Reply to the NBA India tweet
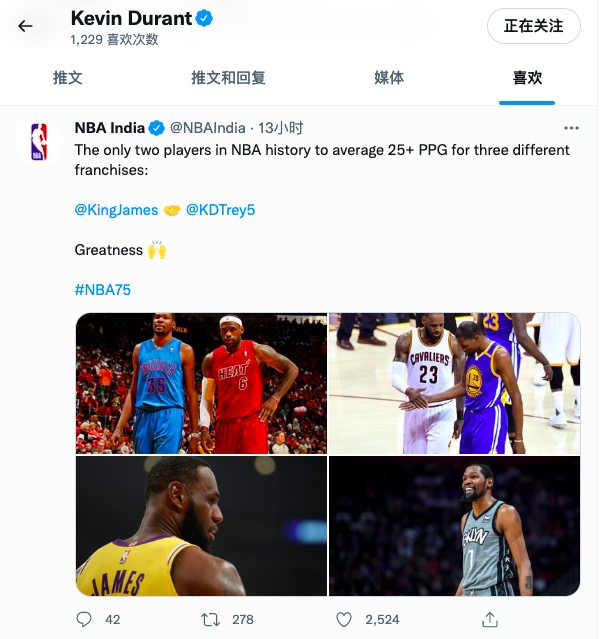 coord(84,619)
